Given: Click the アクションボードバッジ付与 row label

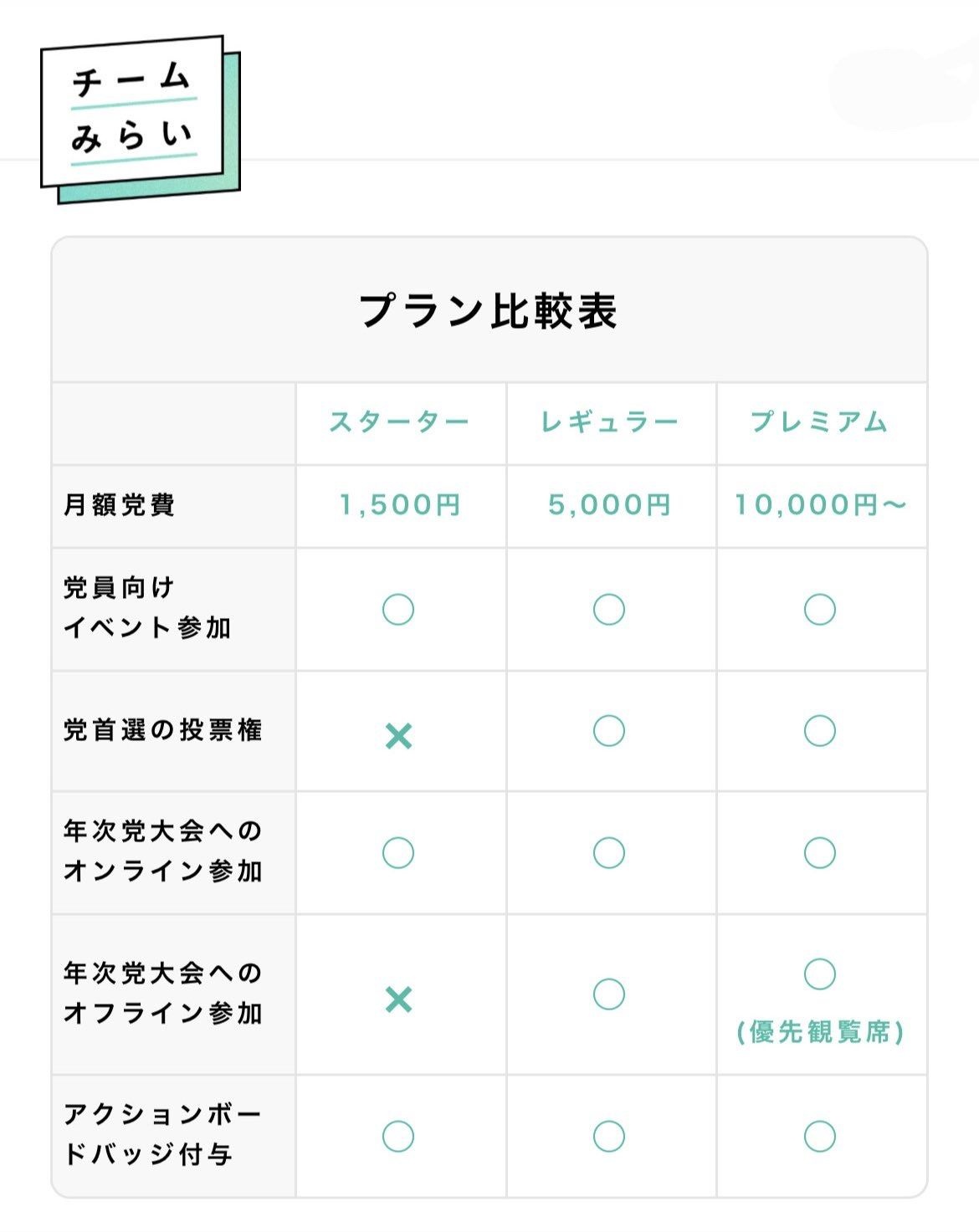Looking at the screenshot, I should coord(163,1134).
